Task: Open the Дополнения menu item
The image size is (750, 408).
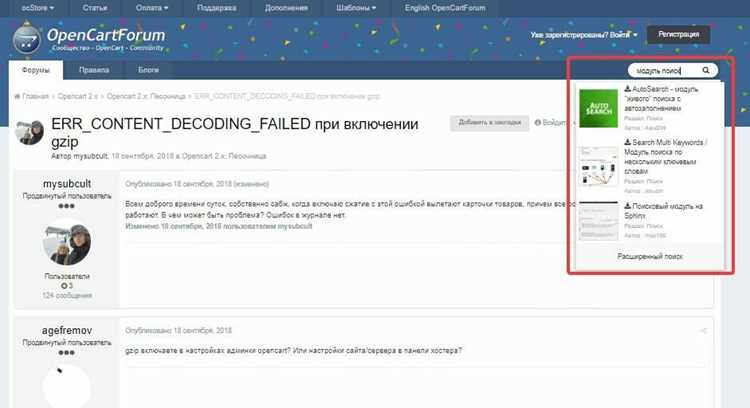Action: [x=286, y=8]
